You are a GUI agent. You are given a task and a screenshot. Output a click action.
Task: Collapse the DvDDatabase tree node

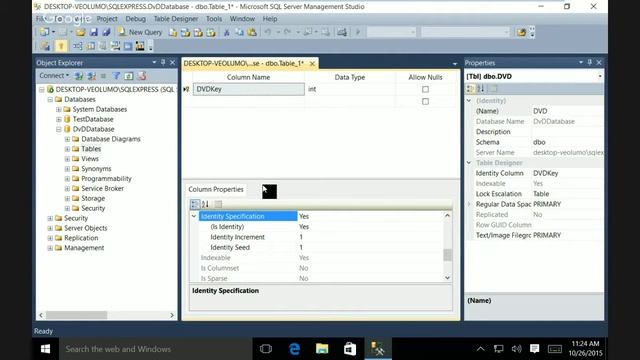click(59, 129)
